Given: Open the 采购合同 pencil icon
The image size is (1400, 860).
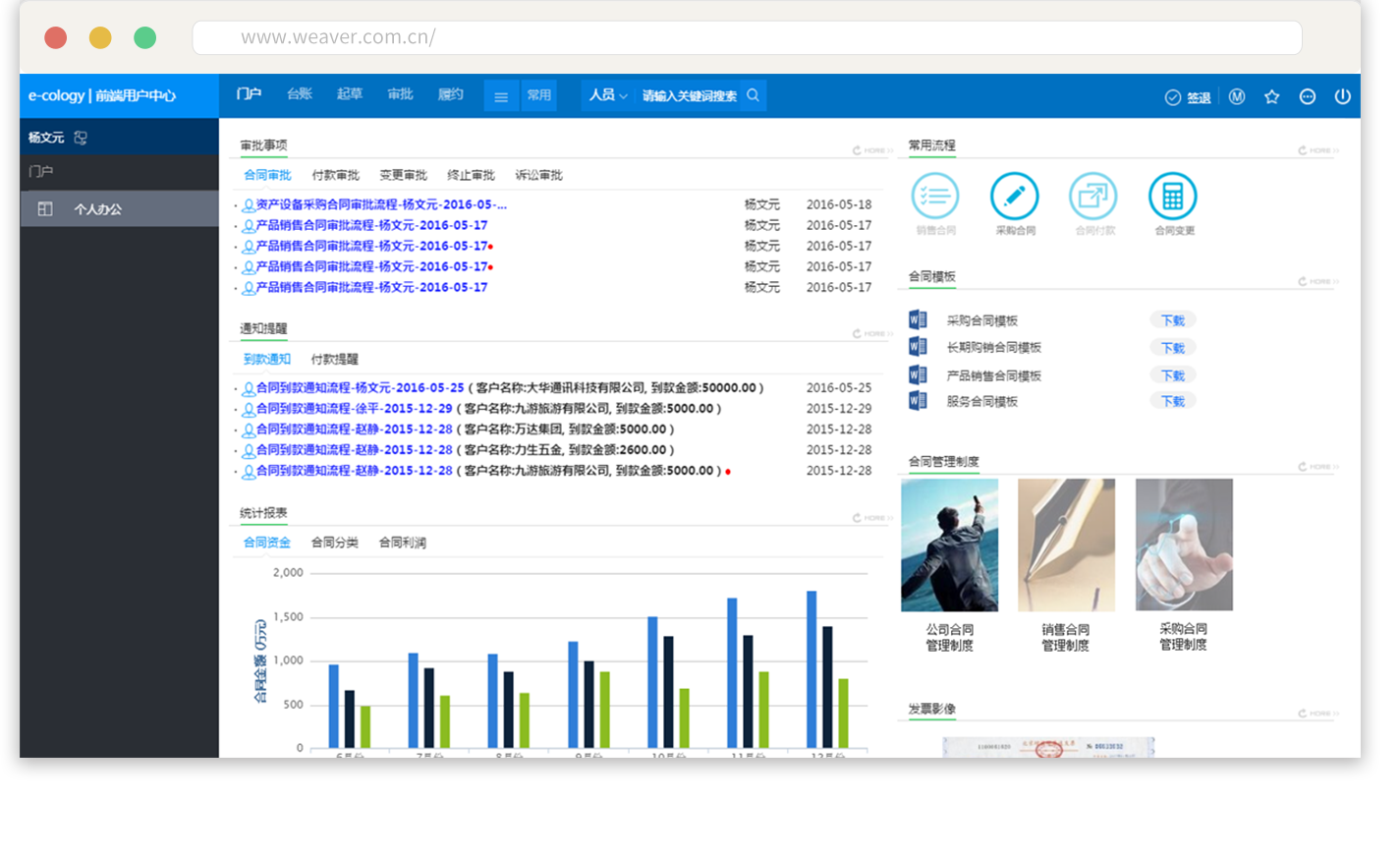Looking at the screenshot, I should tap(1014, 196).
